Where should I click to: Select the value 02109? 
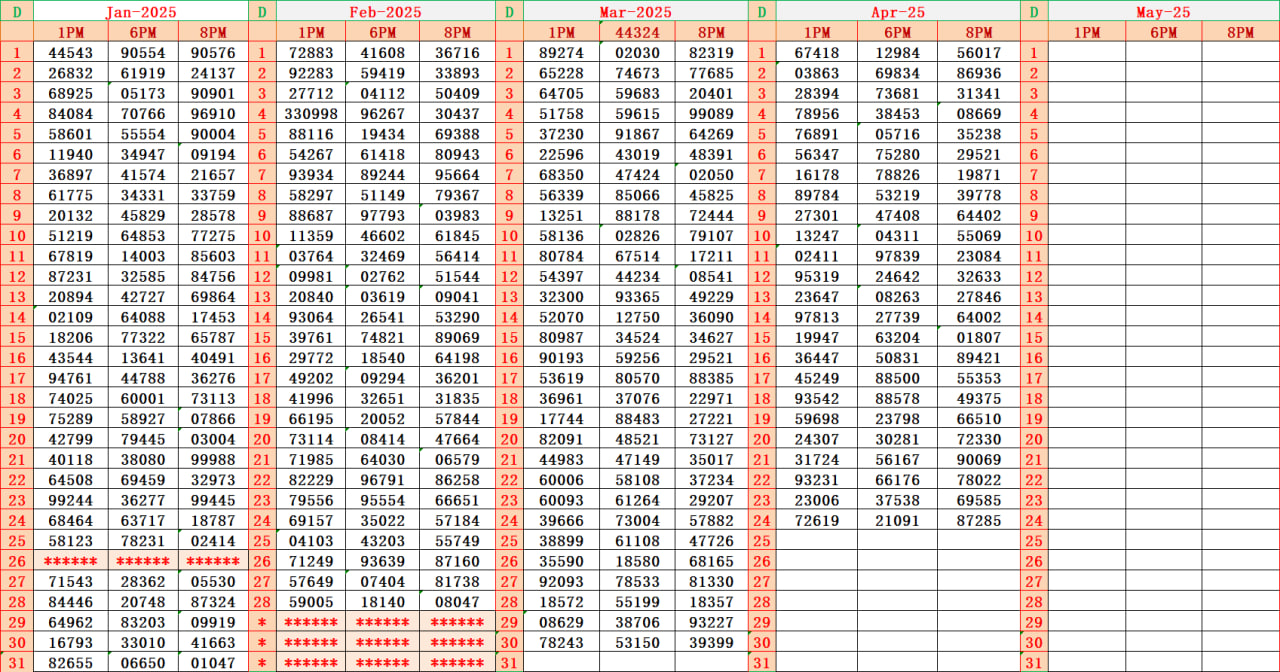[x=70, y=317]
